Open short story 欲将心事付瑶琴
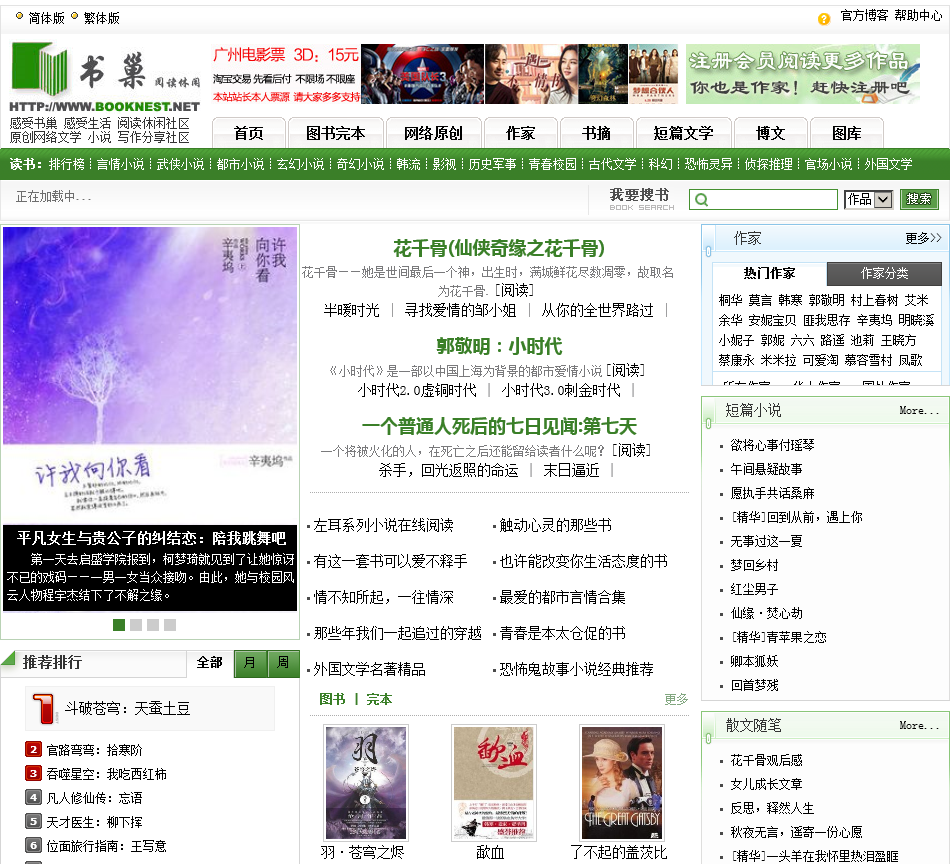This screenshot has width=950, height=864. (772, 445)
